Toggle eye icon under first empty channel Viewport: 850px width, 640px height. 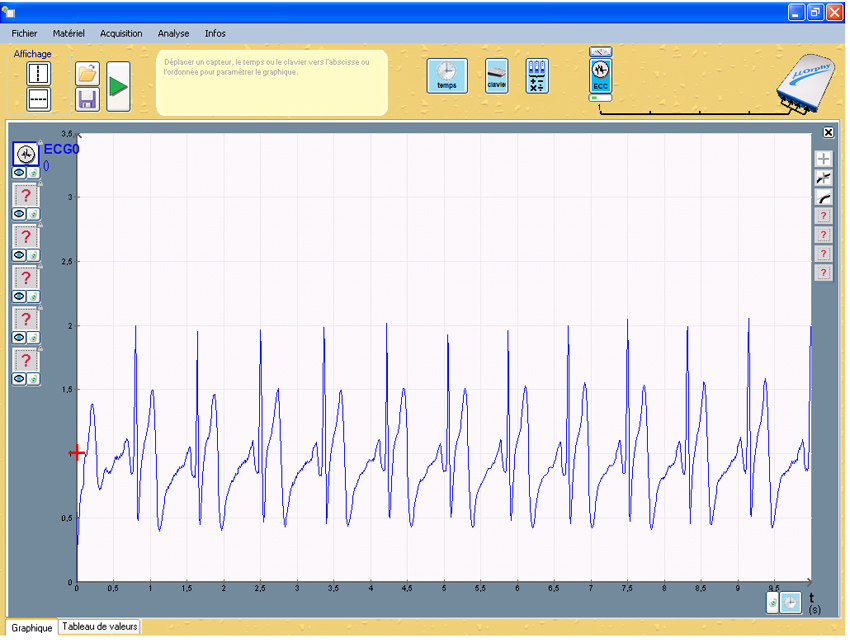pyautogui.click(x=19, y=214)
